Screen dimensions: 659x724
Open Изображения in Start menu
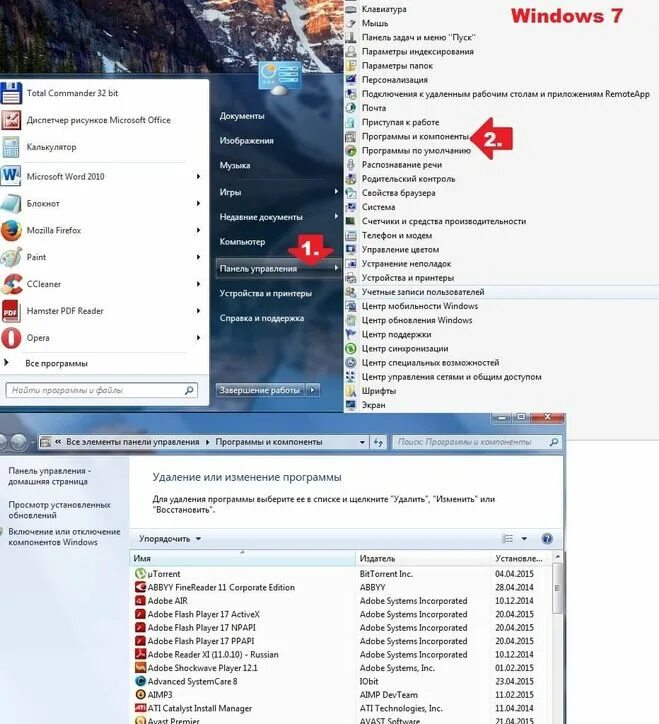coord(247,140)
